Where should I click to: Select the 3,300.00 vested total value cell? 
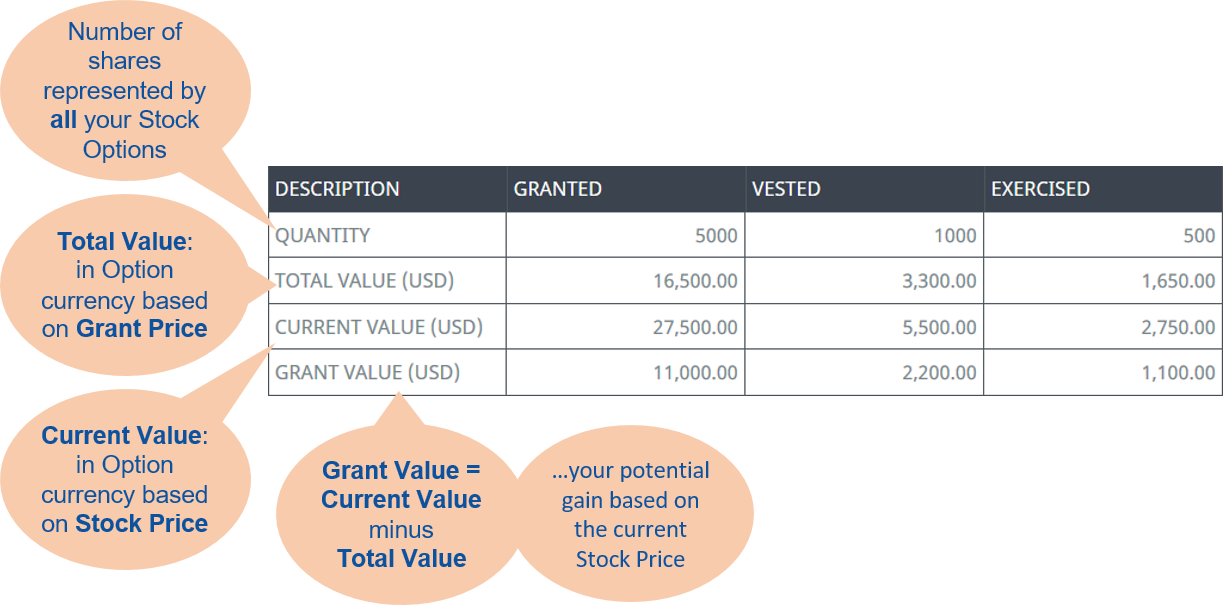(939, 281)
